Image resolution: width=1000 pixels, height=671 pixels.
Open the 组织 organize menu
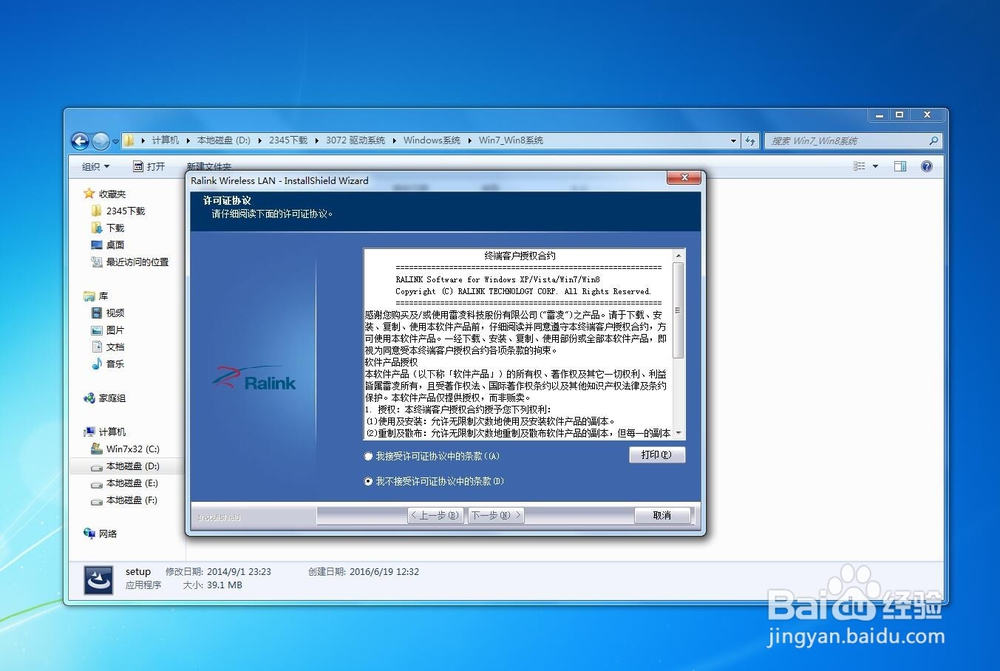tap(95, 166)
